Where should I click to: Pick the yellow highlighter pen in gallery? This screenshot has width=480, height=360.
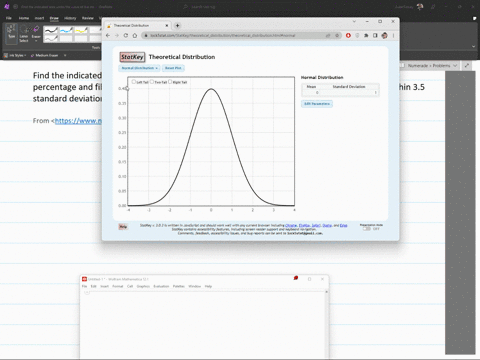pyautogui.click(x=81, y=30)
